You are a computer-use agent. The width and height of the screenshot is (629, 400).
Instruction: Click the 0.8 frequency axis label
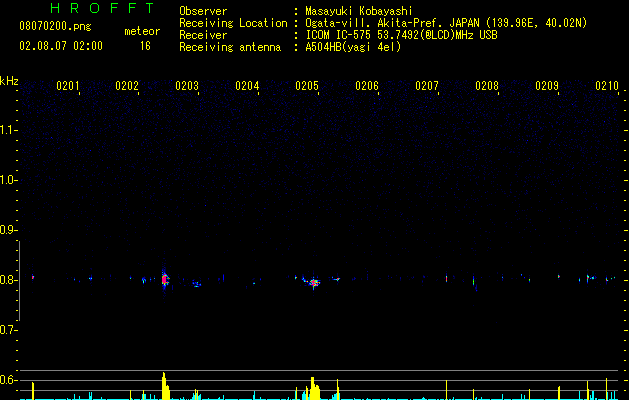pyautogui.click(x=9, y=280)
